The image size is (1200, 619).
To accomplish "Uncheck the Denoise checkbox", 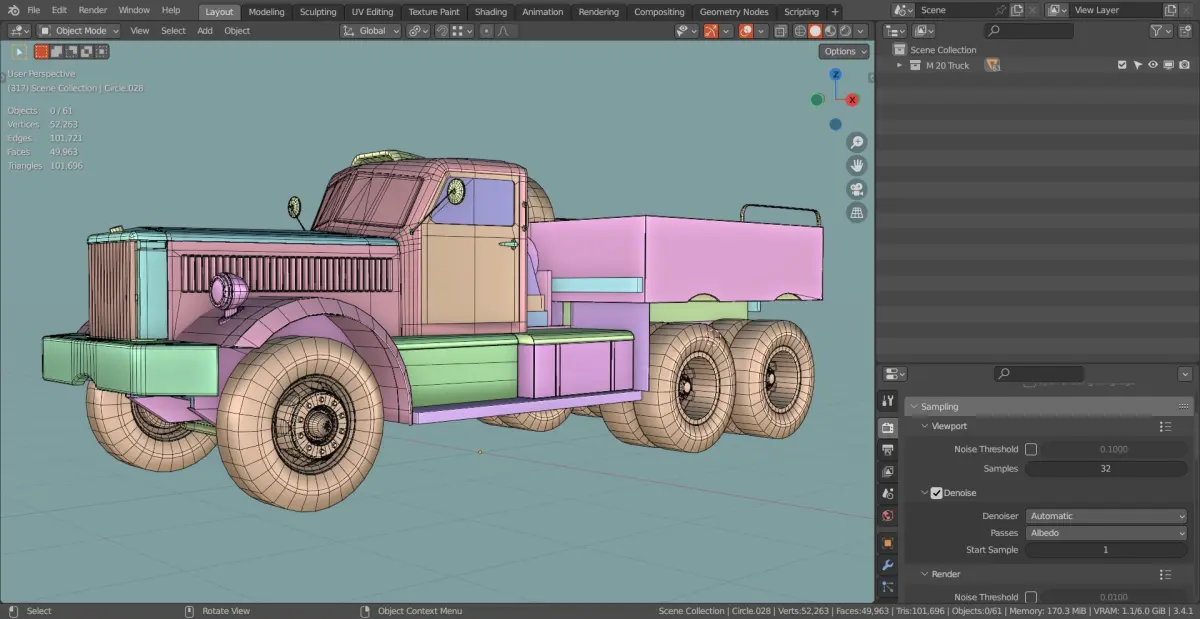I will point(937,493).
